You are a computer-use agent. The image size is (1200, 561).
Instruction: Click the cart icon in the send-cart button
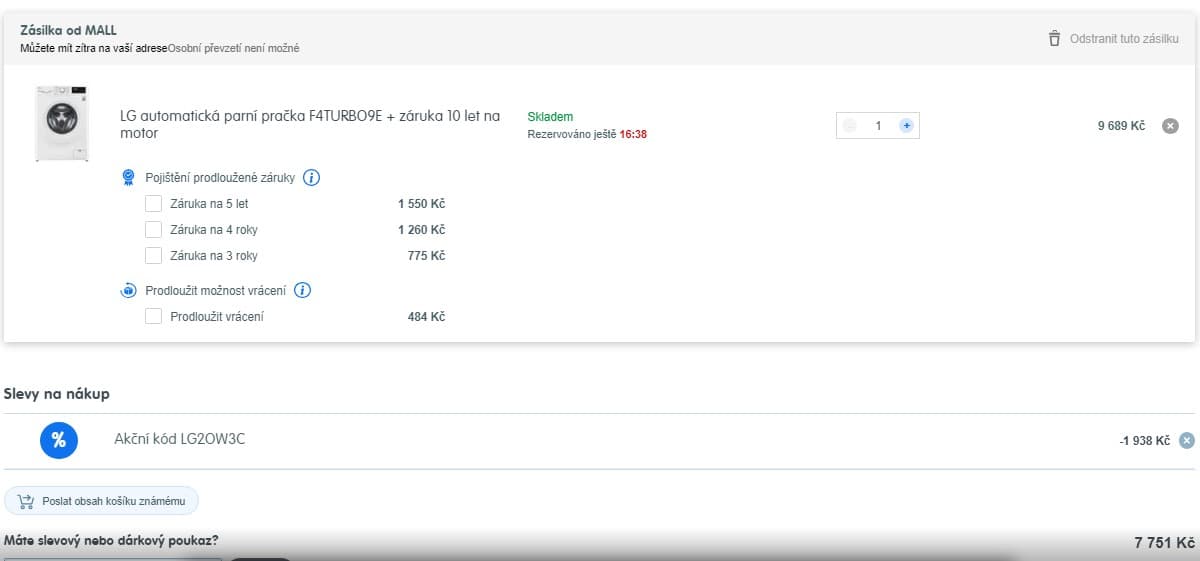26,501
